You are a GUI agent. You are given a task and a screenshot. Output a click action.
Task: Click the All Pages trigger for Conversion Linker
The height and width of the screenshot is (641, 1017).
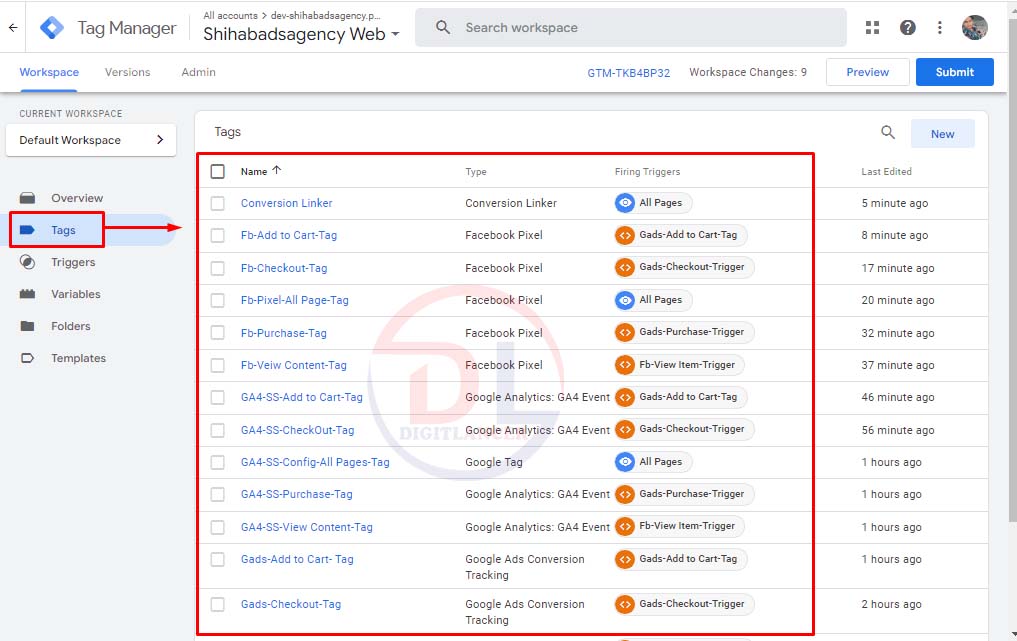(x=653, y=203)
